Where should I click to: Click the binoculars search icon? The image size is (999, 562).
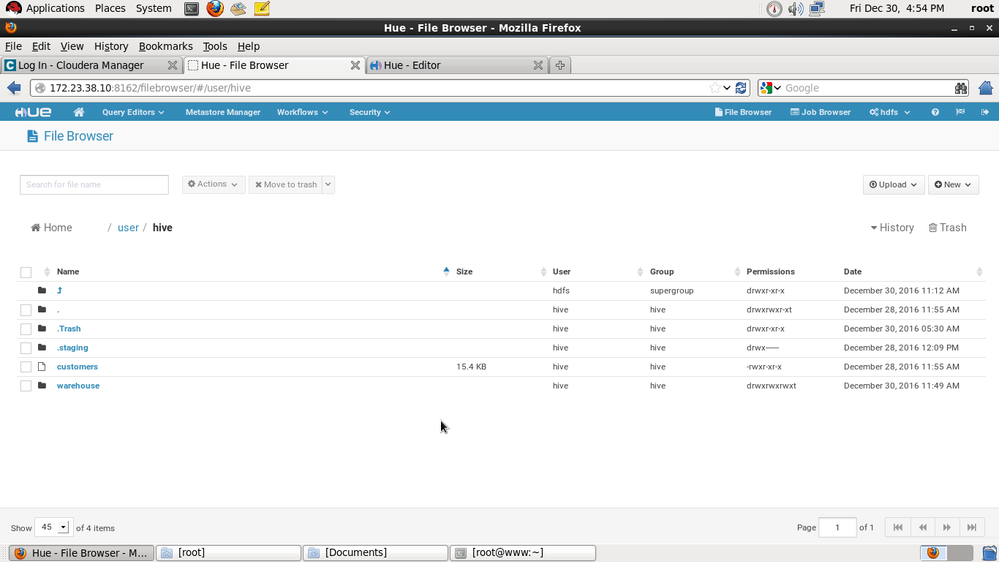coord(961,88)
